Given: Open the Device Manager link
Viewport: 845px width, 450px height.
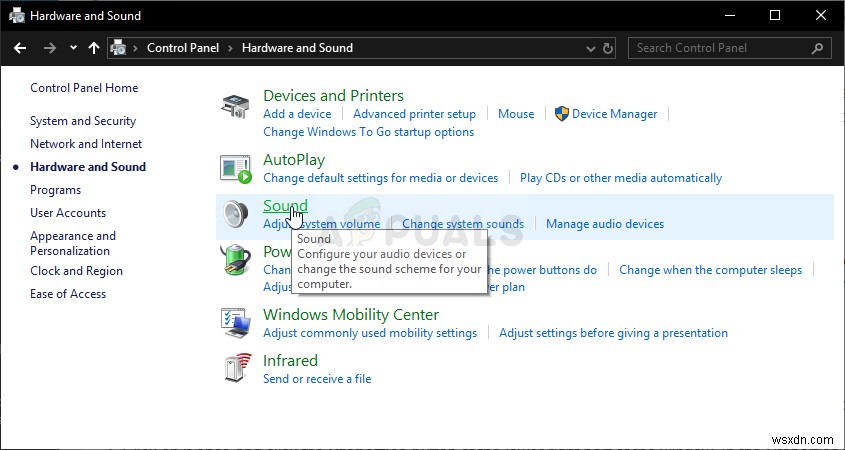Looking at the screenshot, I should [x=614, y=114].
